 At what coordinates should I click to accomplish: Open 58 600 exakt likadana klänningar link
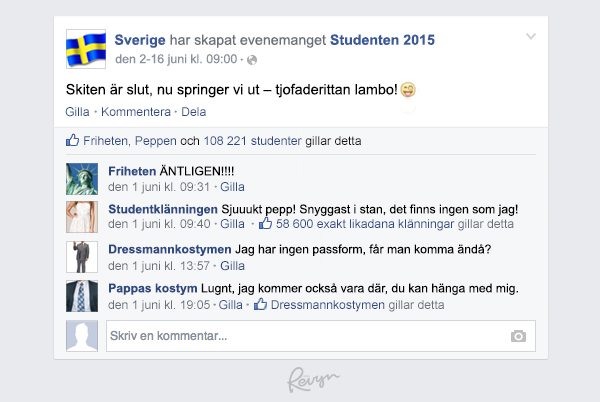[x=365, y=224]
